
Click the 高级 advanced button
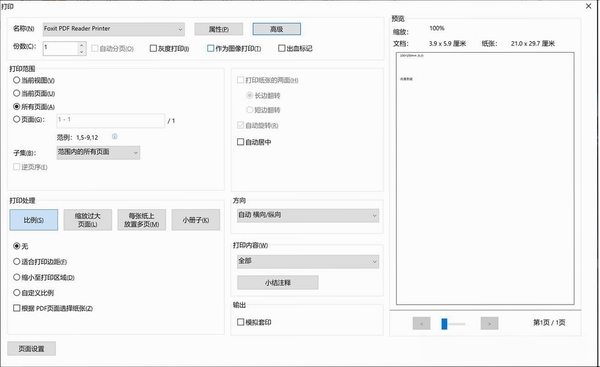click(277, 29)
